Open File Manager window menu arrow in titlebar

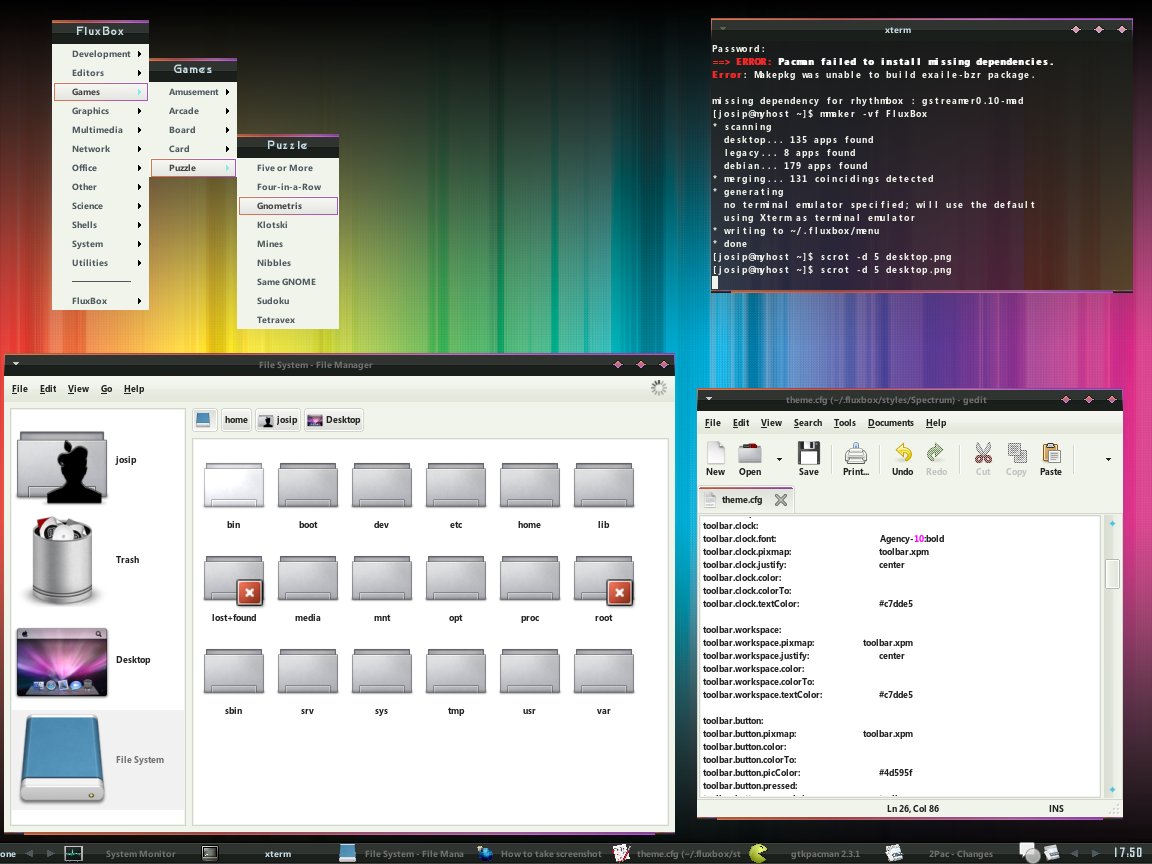click(15, 364)
